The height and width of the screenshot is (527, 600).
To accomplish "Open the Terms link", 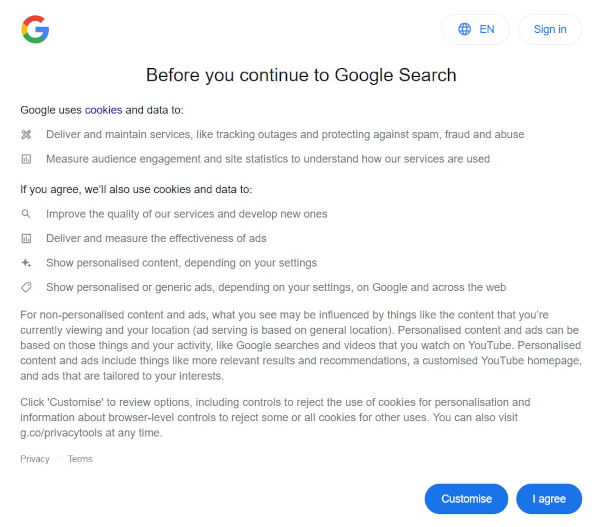I will click(80, 459).
